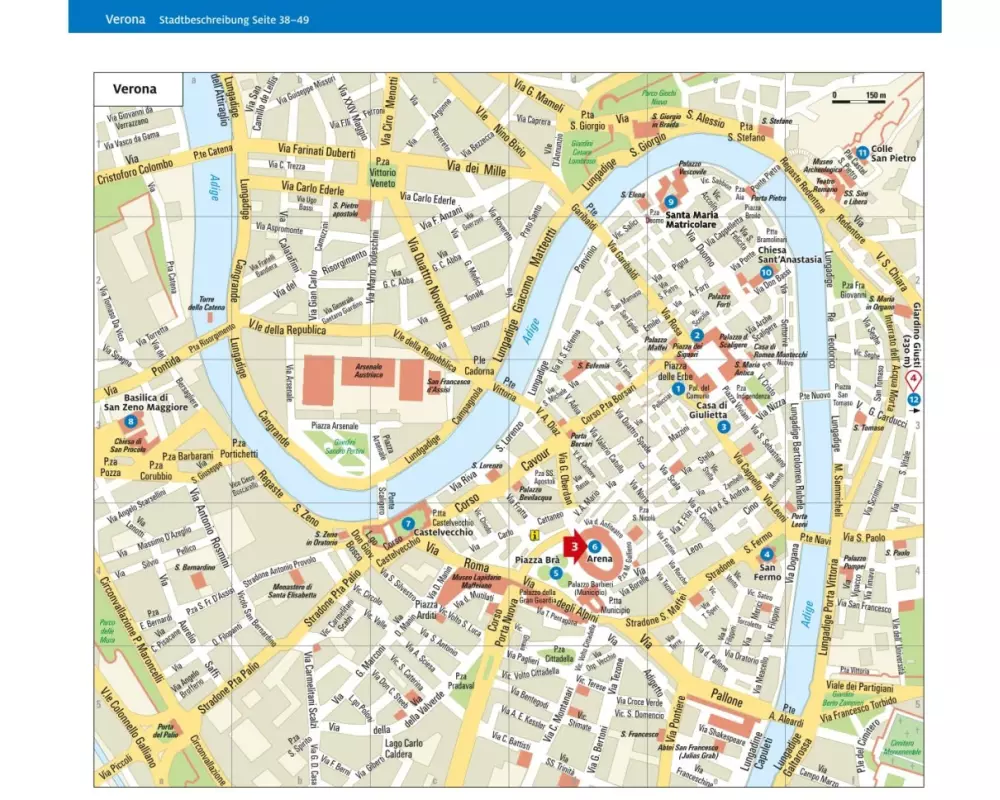The height and width of the screenshot is (800, 1000).
Task: Click marker 12 for Giardino Giusti
Action: 913,400
